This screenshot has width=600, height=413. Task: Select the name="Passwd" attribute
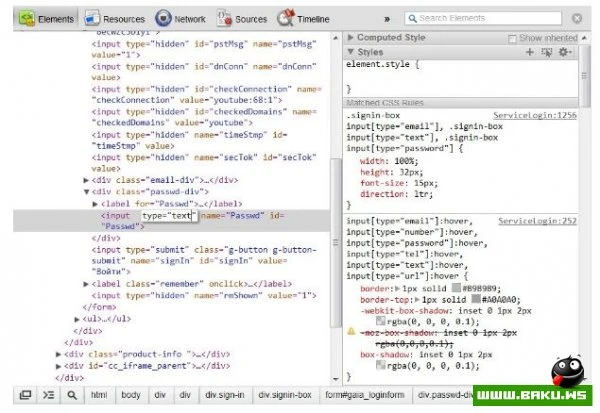(233, 215)
